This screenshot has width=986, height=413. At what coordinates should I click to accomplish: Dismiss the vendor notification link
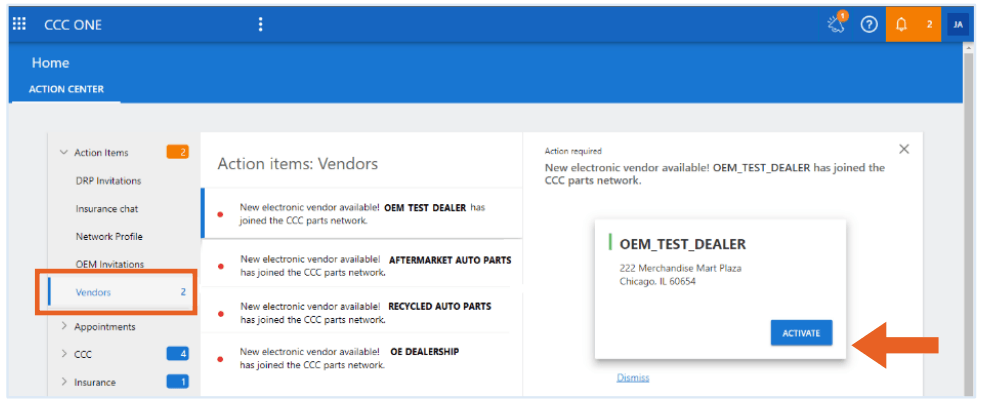tap(633, 378)
